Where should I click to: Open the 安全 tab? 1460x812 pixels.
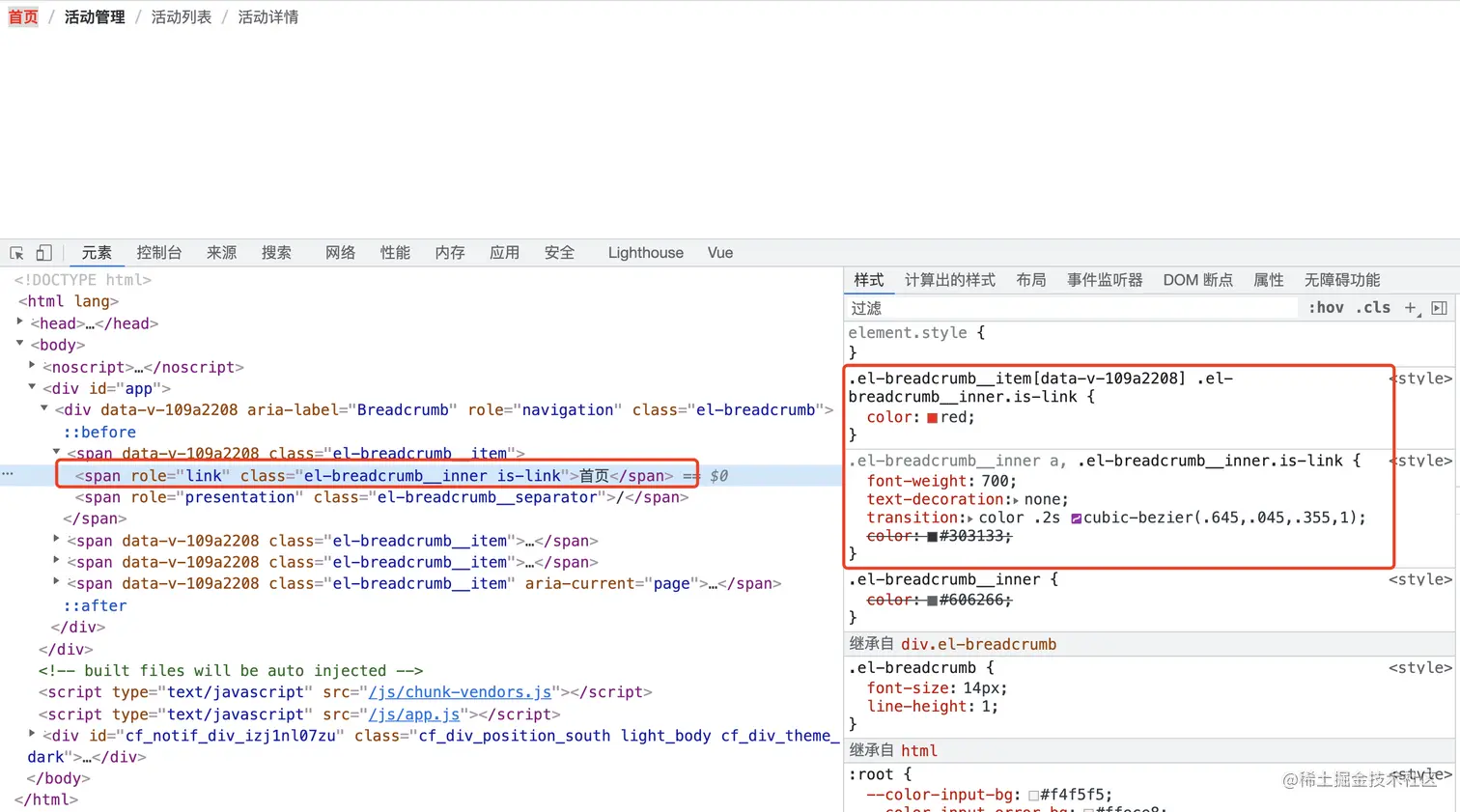(x=559, y=253)
